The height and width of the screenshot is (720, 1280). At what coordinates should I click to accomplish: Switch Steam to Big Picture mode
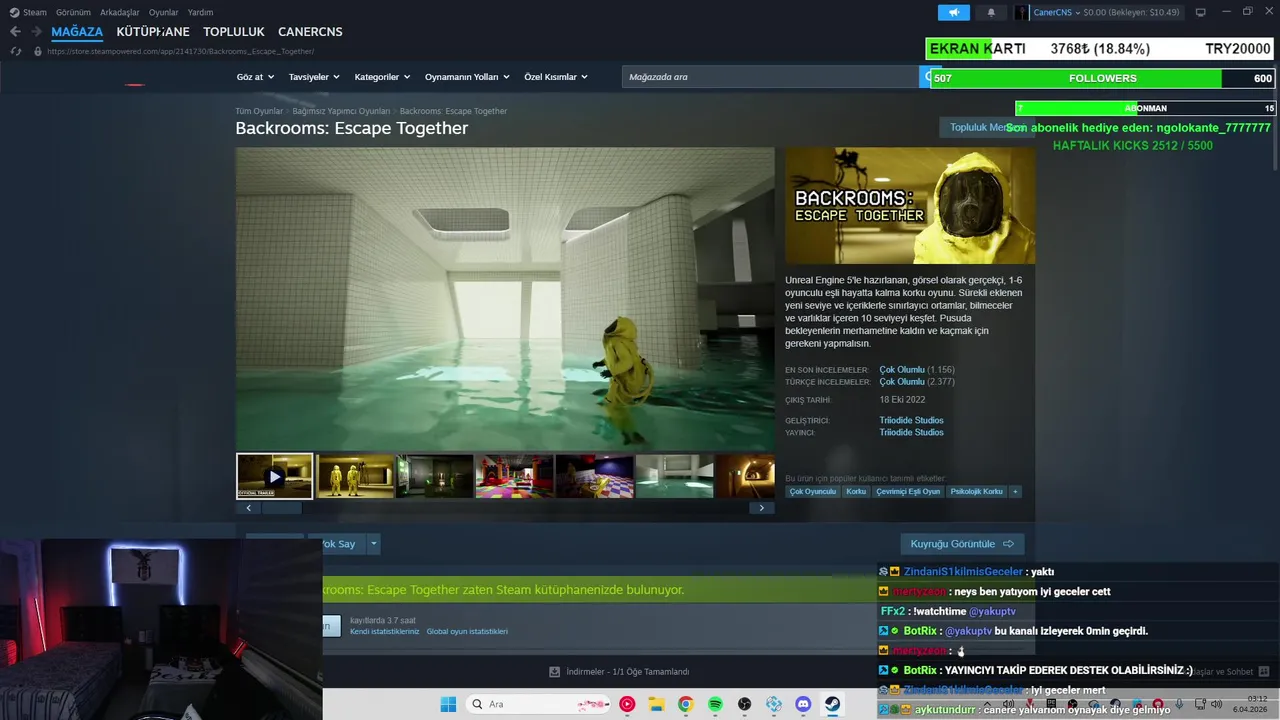1200,12
